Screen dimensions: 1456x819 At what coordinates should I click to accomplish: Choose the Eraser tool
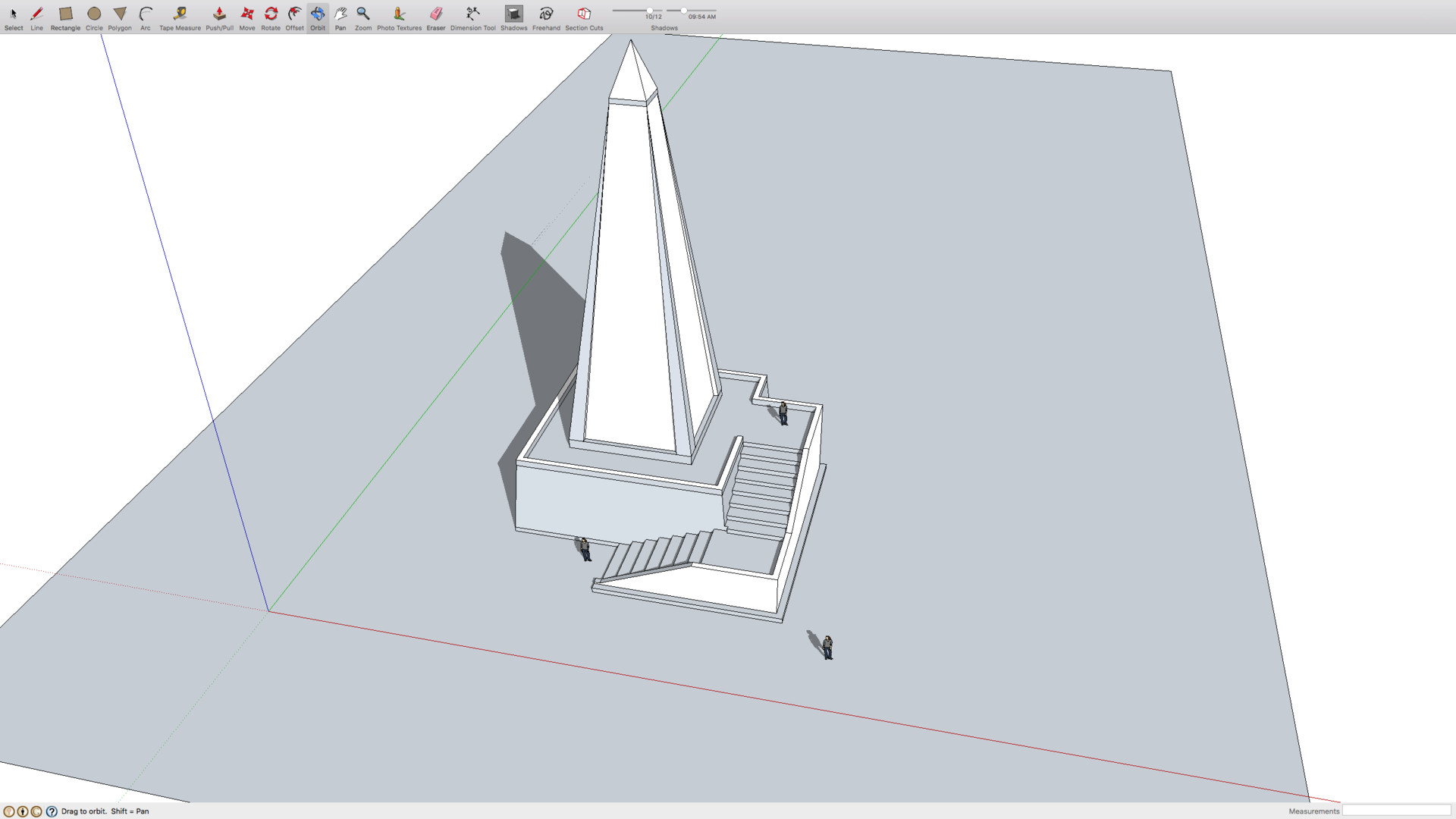[x=435, y=14]
